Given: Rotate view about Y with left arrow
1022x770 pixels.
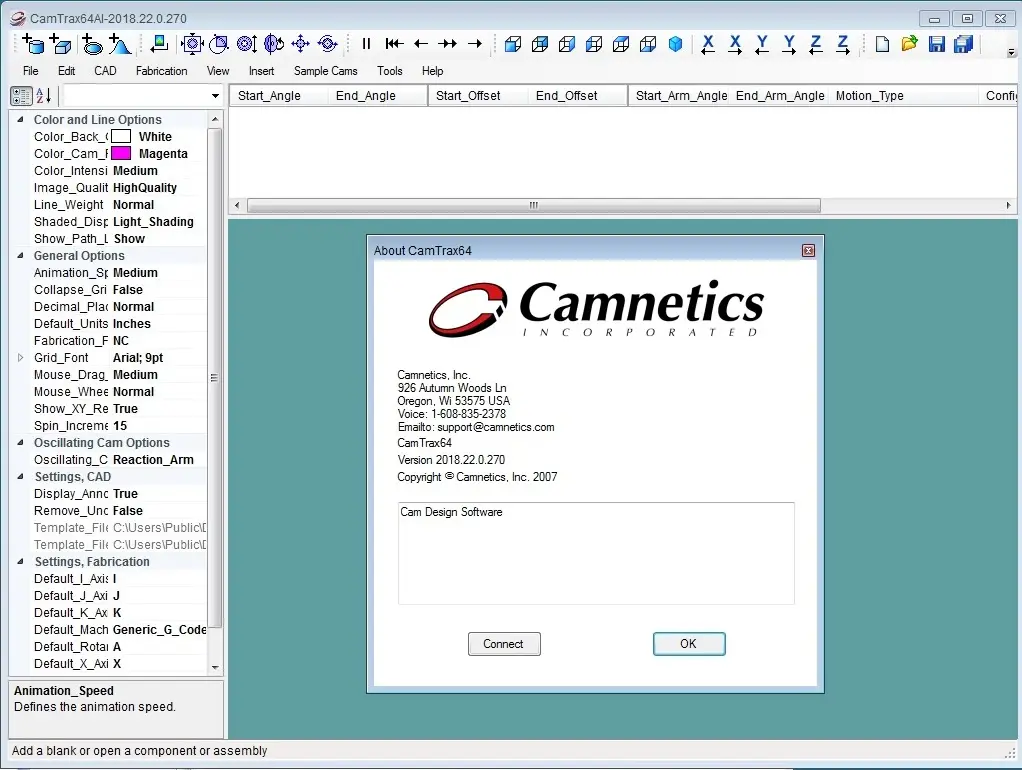Looking at the screenshot, I should pos(762,44).
